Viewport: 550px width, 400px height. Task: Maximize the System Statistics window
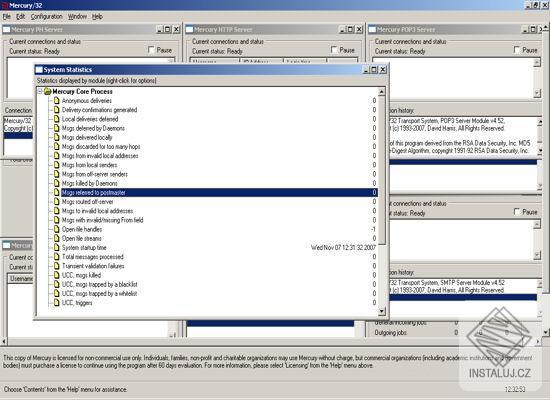[x=374, y=69]
